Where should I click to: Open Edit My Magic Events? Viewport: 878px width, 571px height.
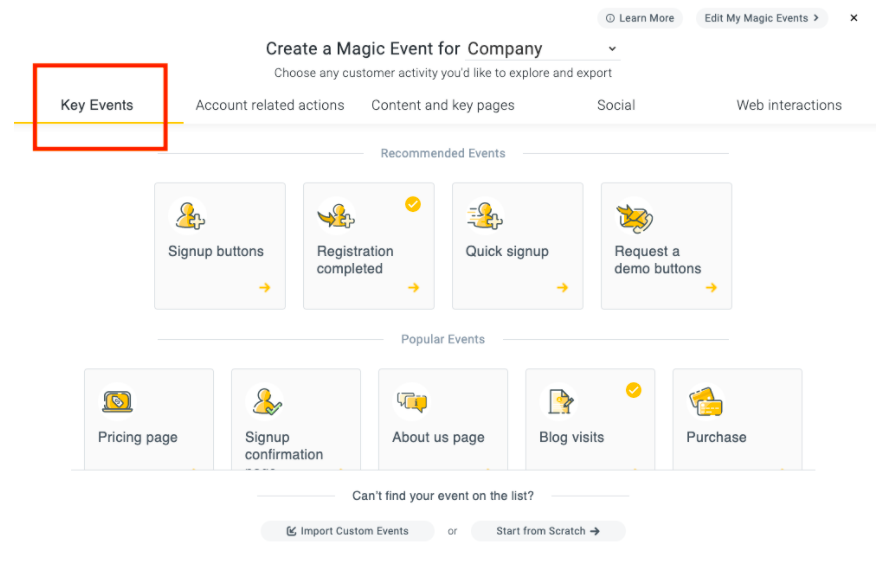pos(762,18)
